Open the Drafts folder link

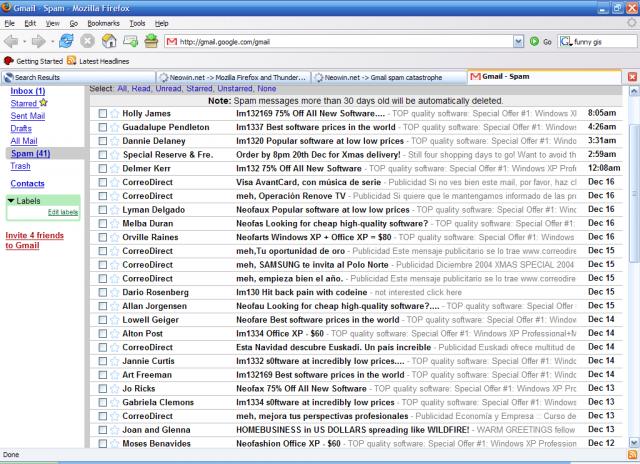21,129
